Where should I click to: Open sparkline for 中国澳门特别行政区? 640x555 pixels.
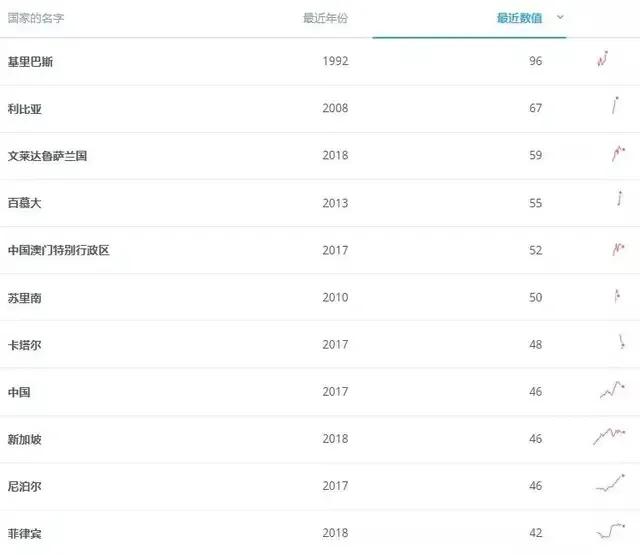[x=618, y=248]
